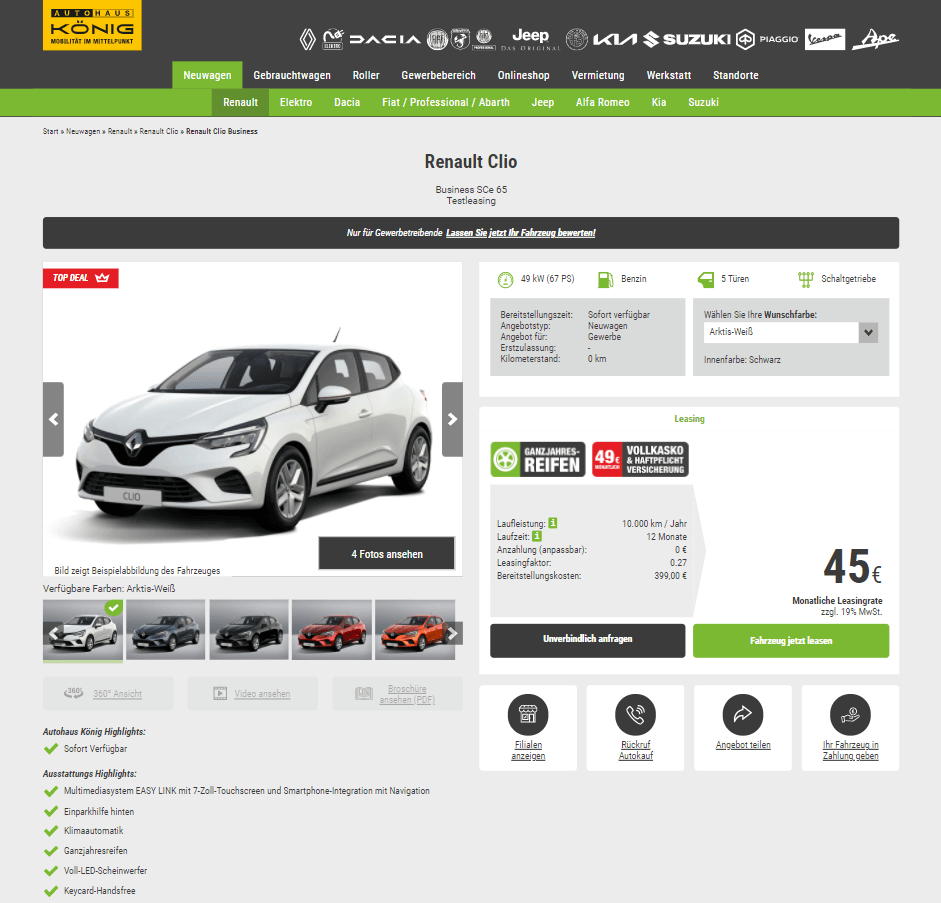Click 'Unverbindlich anfragen' button
Image resolution: width=941 pixels, height=903 pixels.
(x=588, y=640)
